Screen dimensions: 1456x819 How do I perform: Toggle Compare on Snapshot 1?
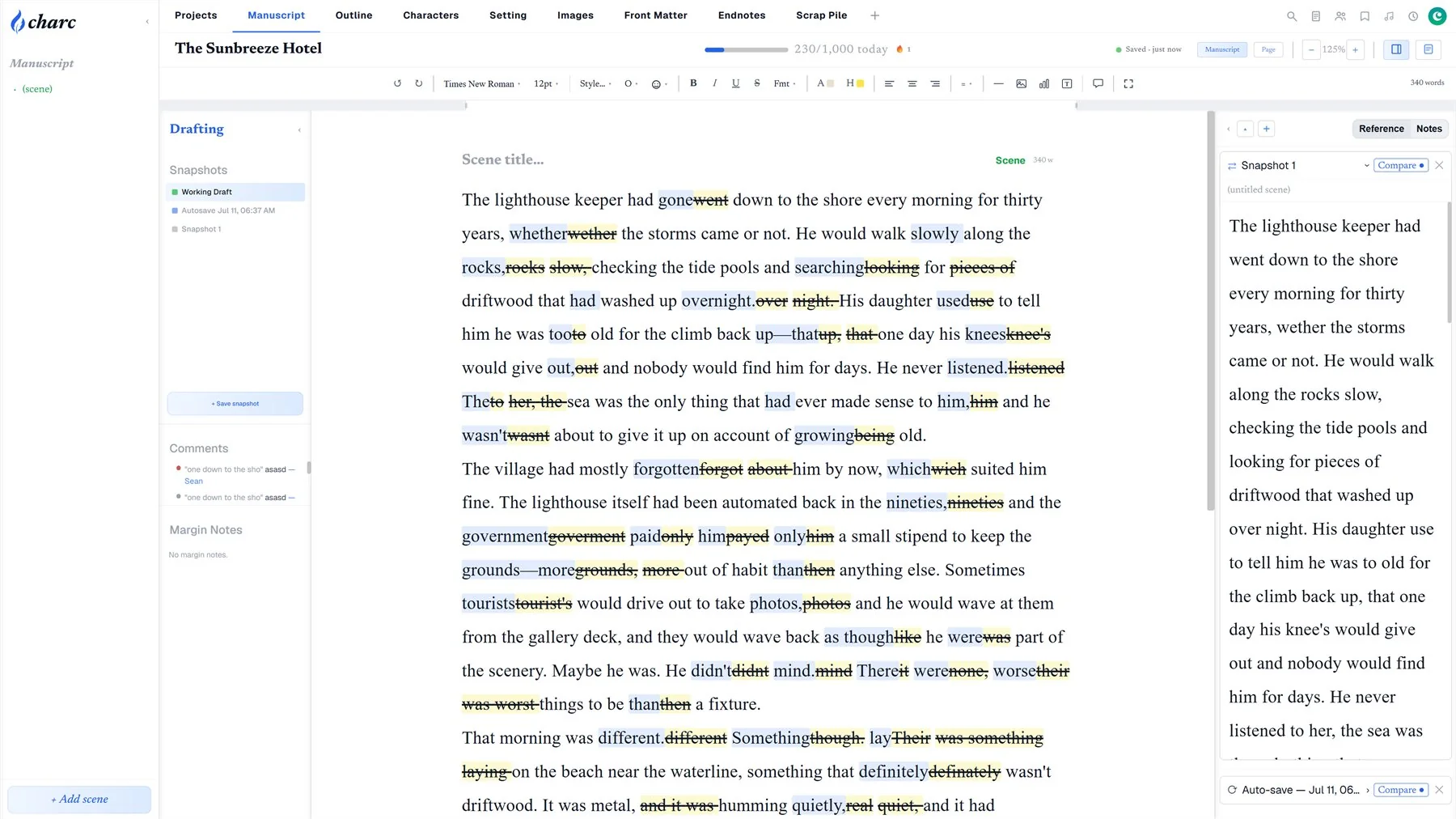1402,165
